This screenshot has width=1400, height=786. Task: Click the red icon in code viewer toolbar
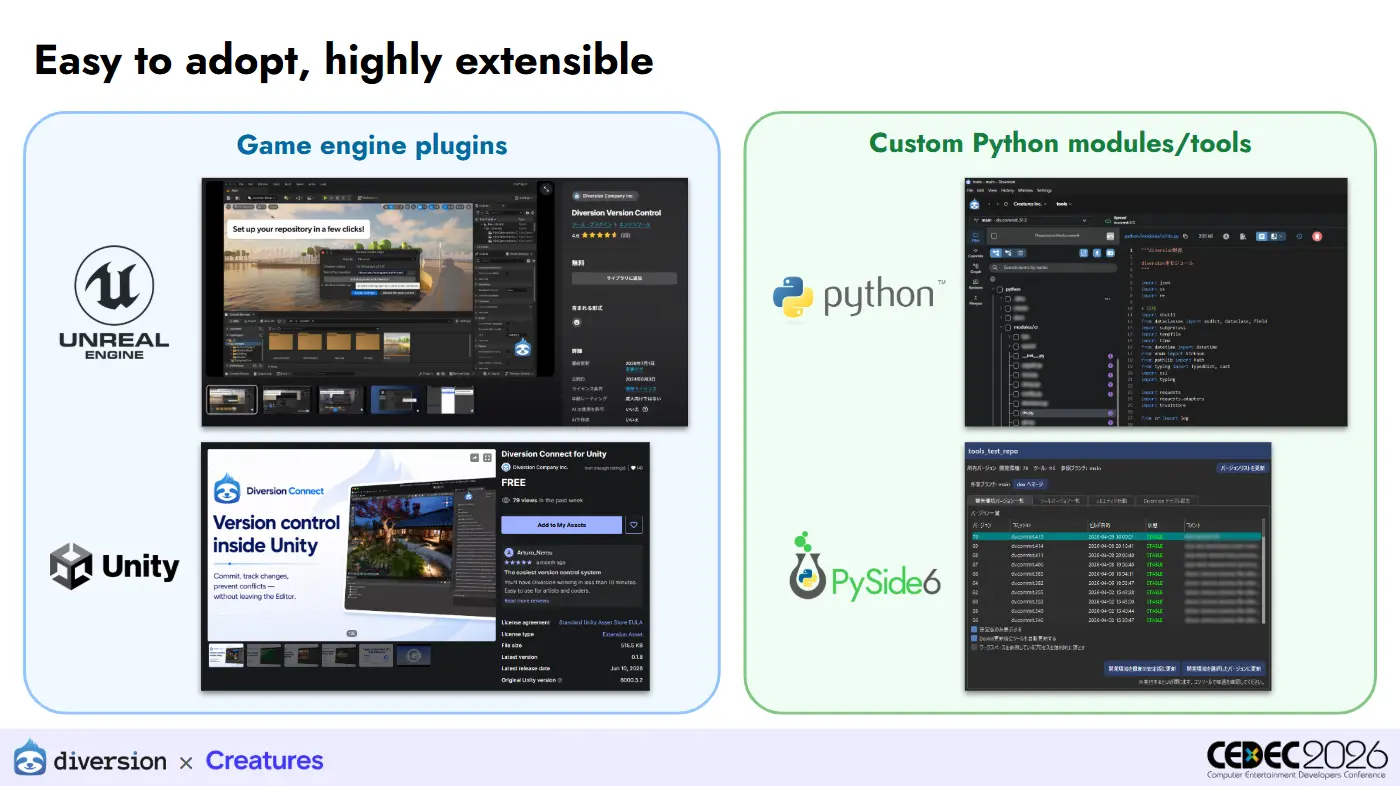tap(1317, 236)
